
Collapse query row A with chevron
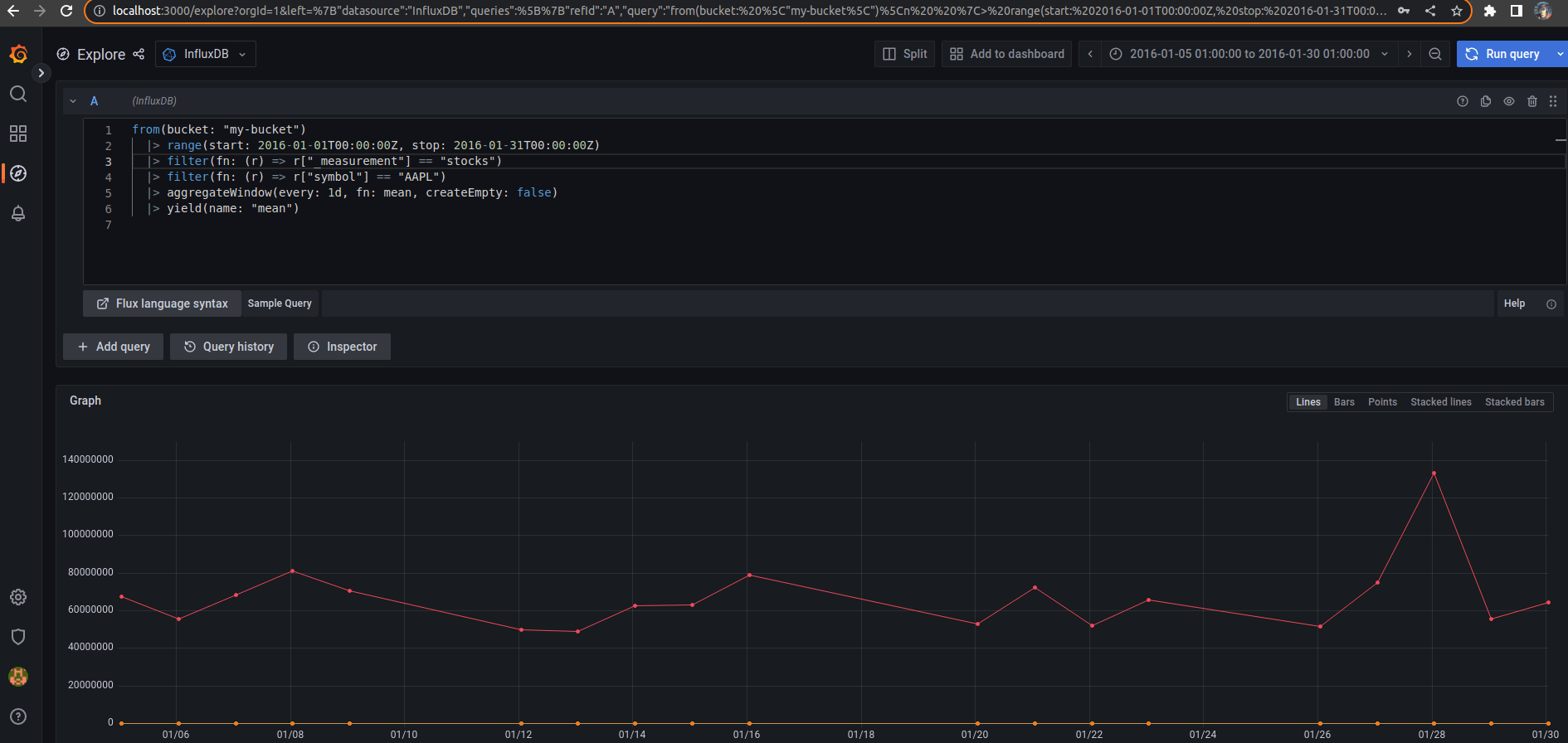73,101
